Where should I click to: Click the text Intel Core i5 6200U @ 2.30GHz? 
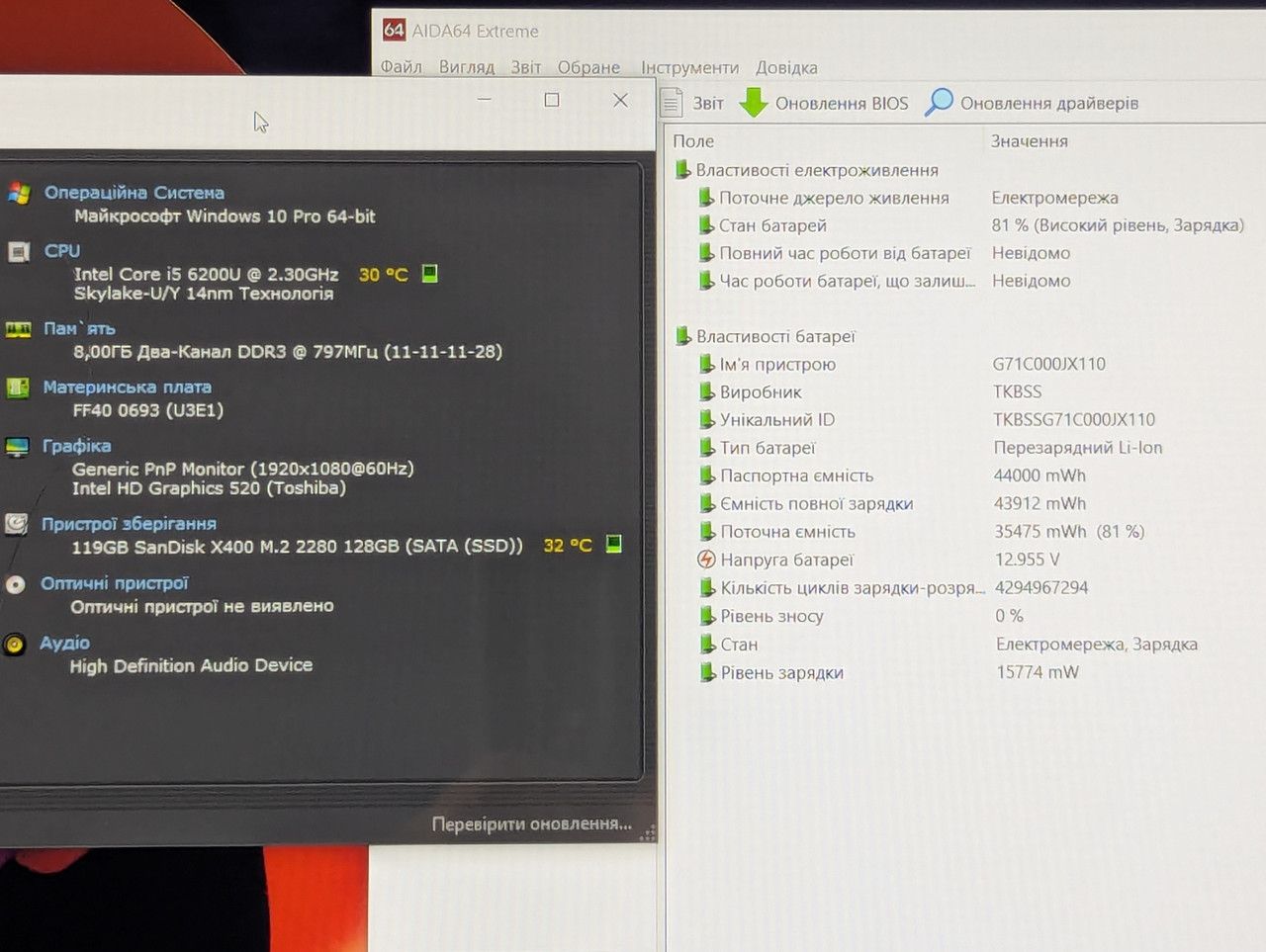tap(206, 274)
